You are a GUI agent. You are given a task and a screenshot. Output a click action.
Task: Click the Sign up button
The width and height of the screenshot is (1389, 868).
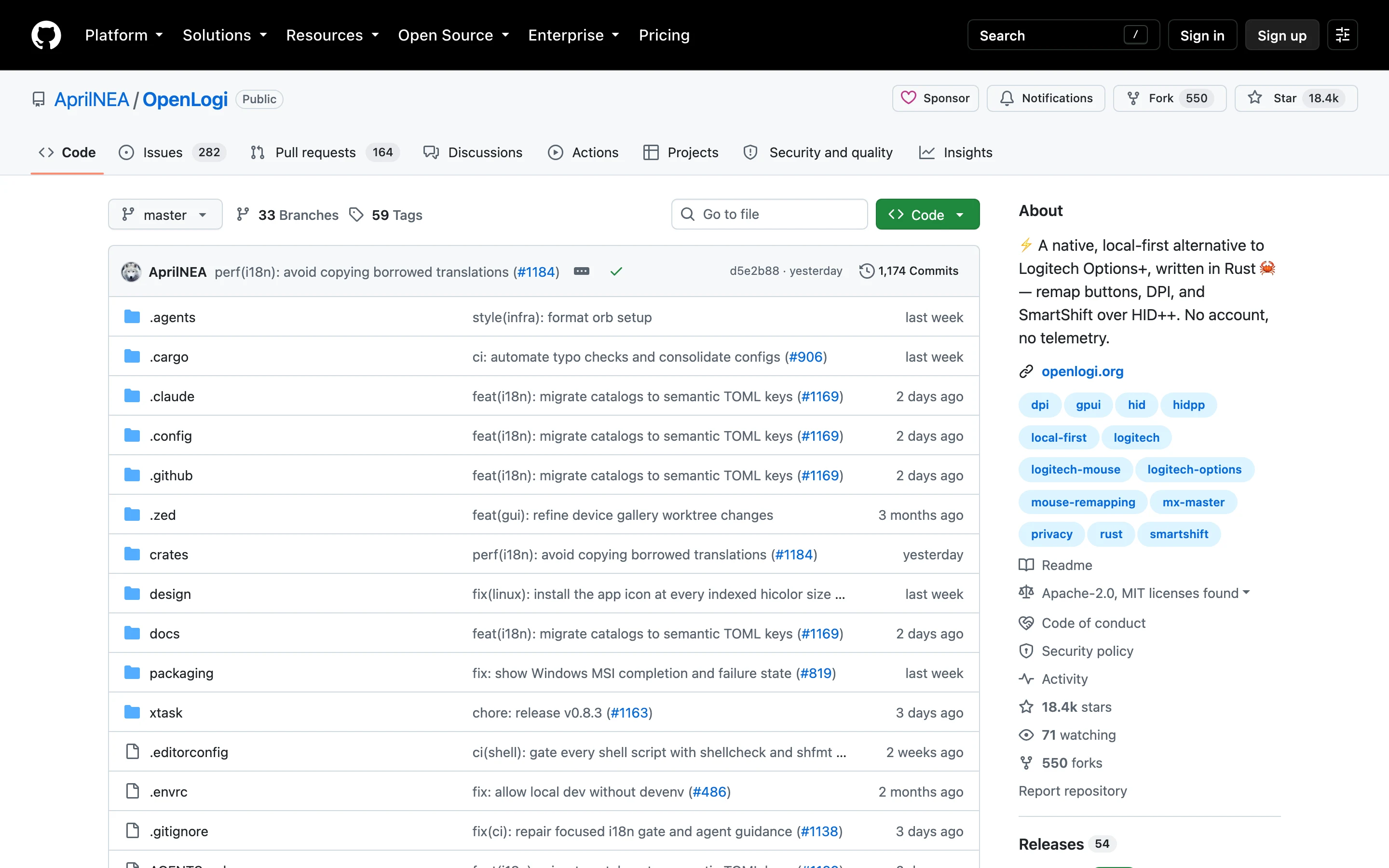(1281, 35)
